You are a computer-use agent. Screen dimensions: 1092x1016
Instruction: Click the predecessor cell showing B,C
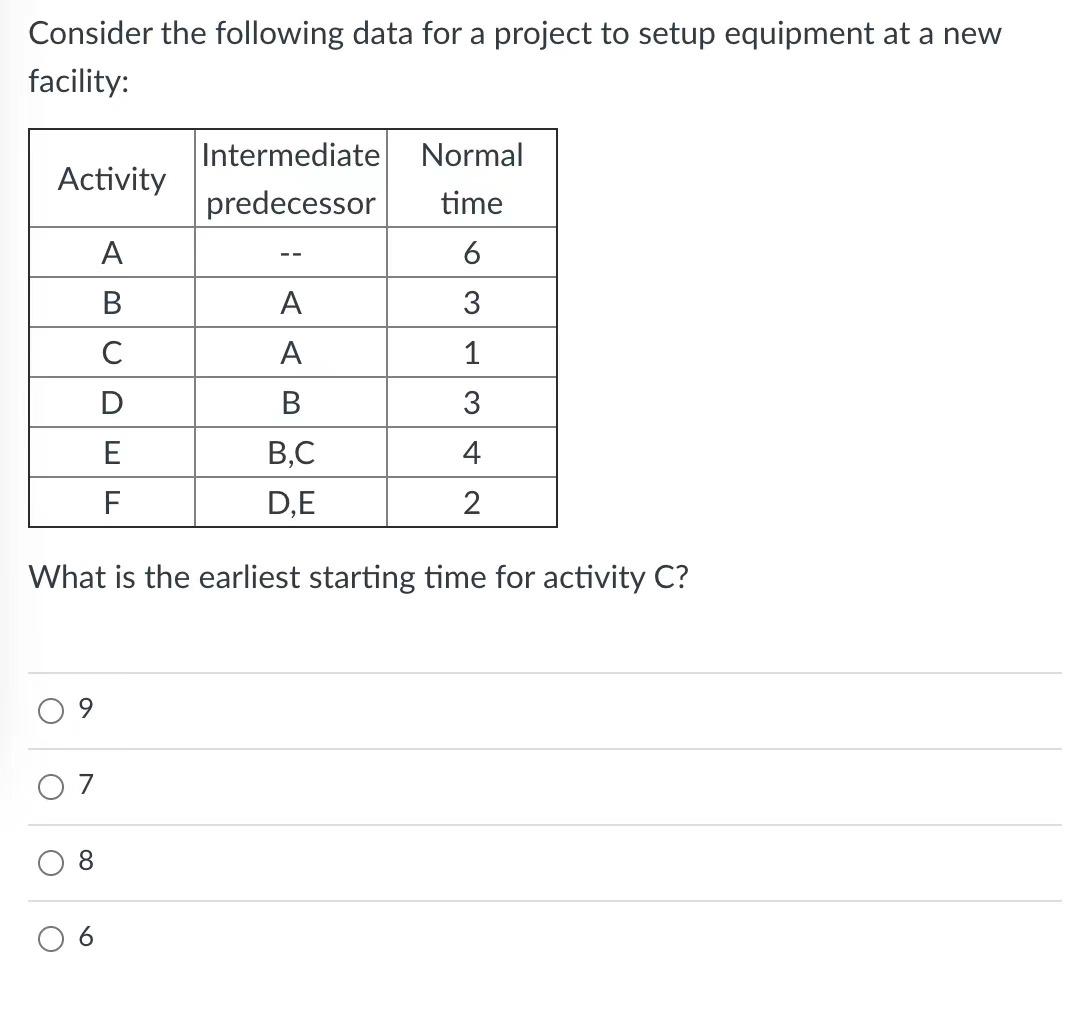click(x=290, y=452)
